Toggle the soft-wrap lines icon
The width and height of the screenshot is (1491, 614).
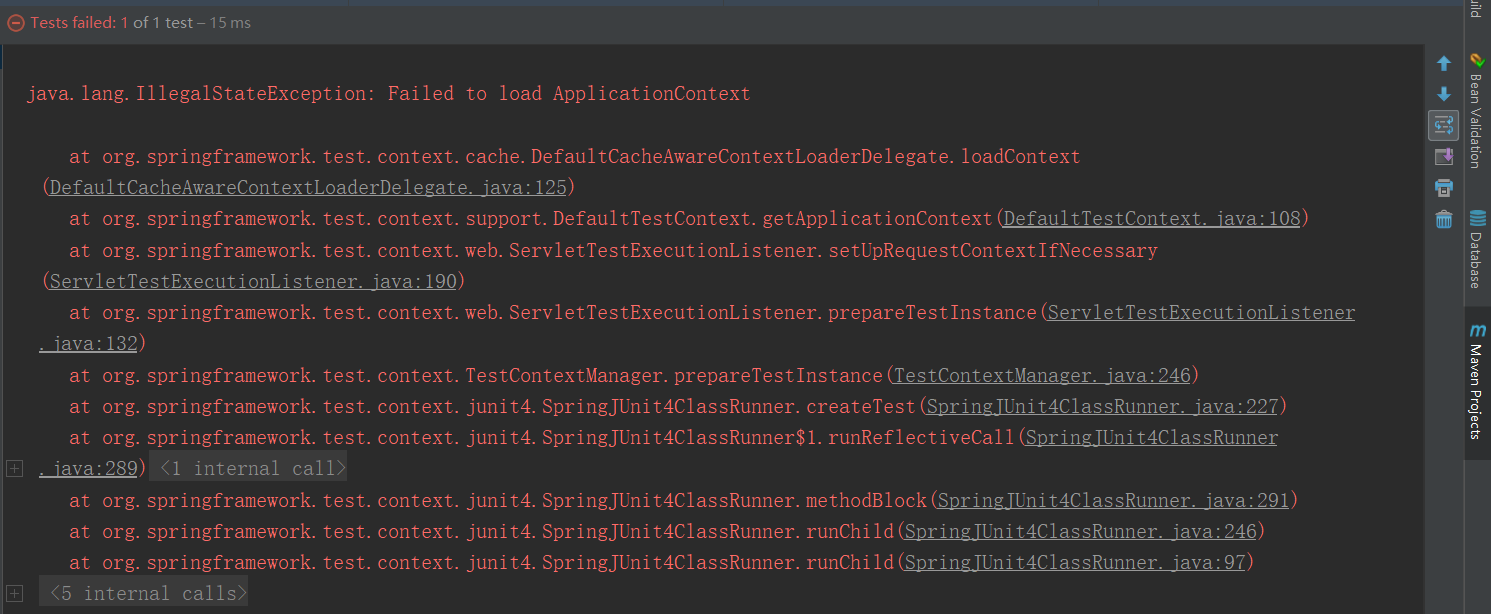1444,125
